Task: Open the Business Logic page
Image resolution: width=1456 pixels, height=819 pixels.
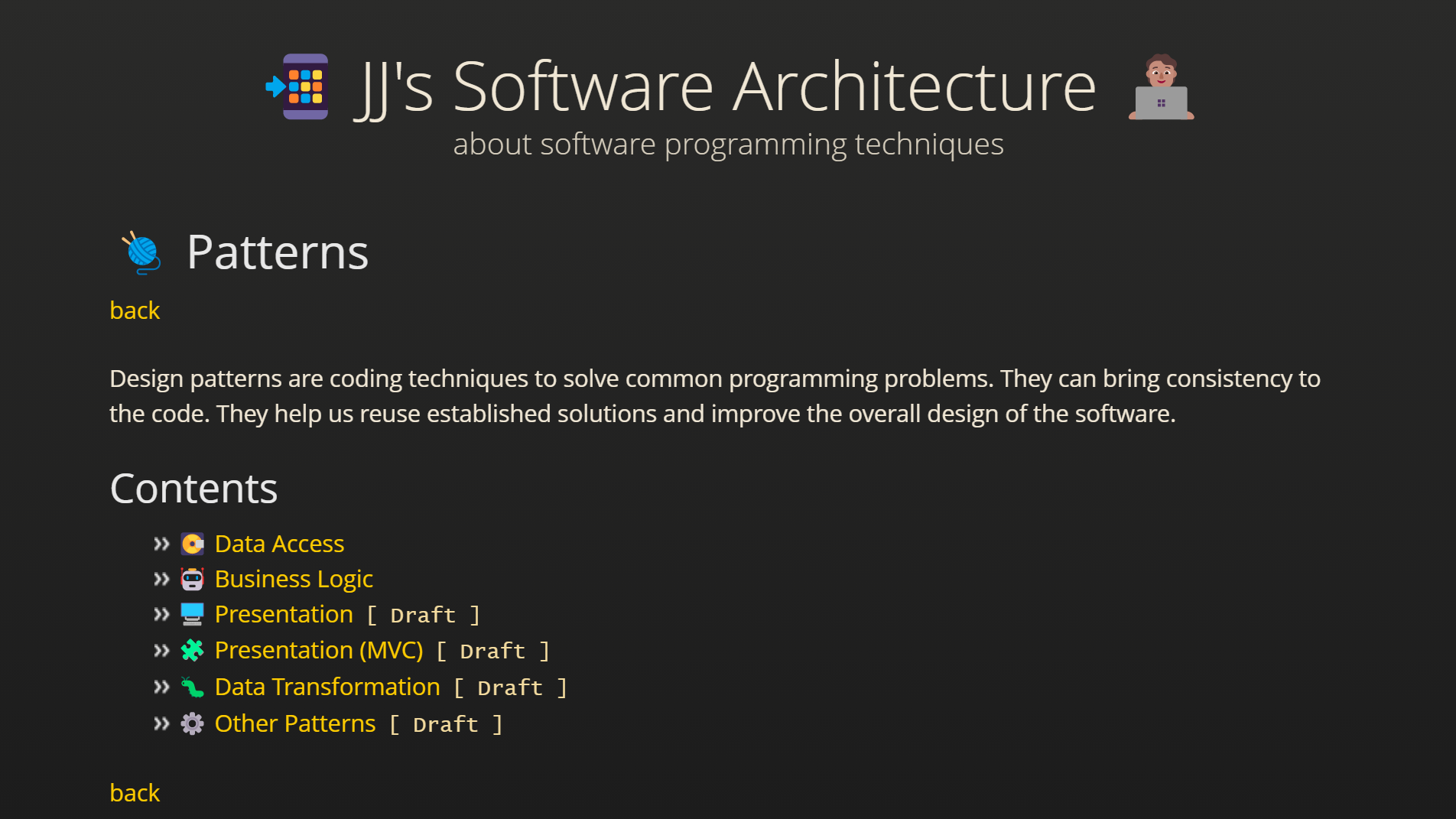Action: point(294,579)
